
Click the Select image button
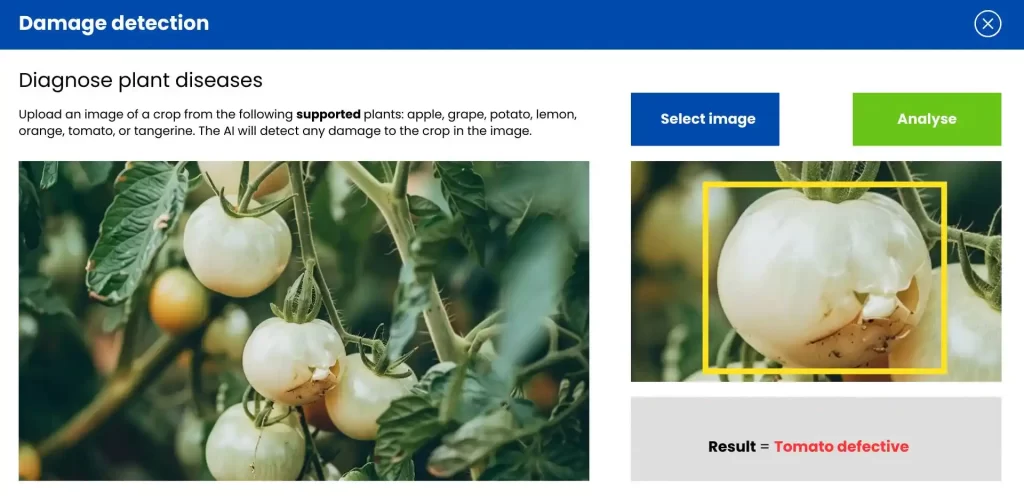click(705, 119)
